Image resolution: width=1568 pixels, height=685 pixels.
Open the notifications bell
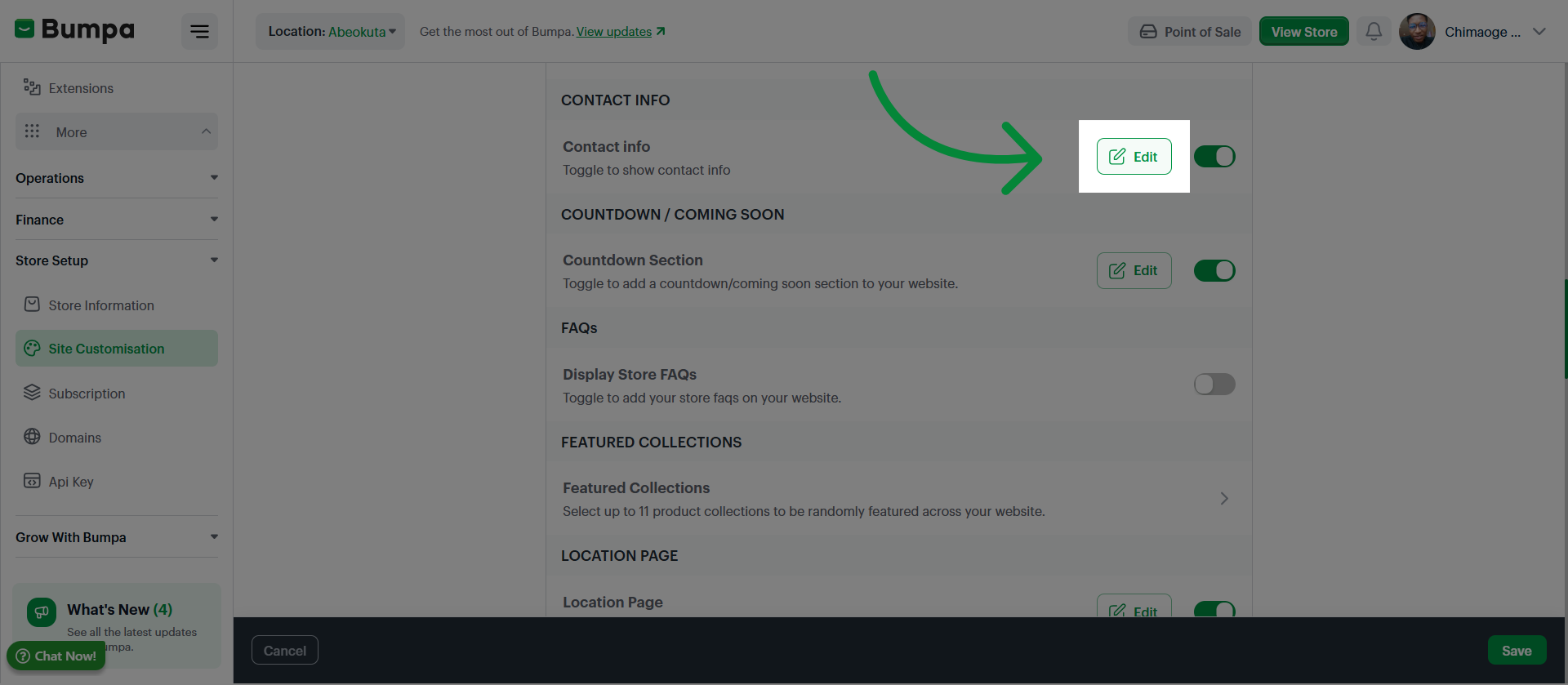pyautogui.click(x=1374, y=32)
